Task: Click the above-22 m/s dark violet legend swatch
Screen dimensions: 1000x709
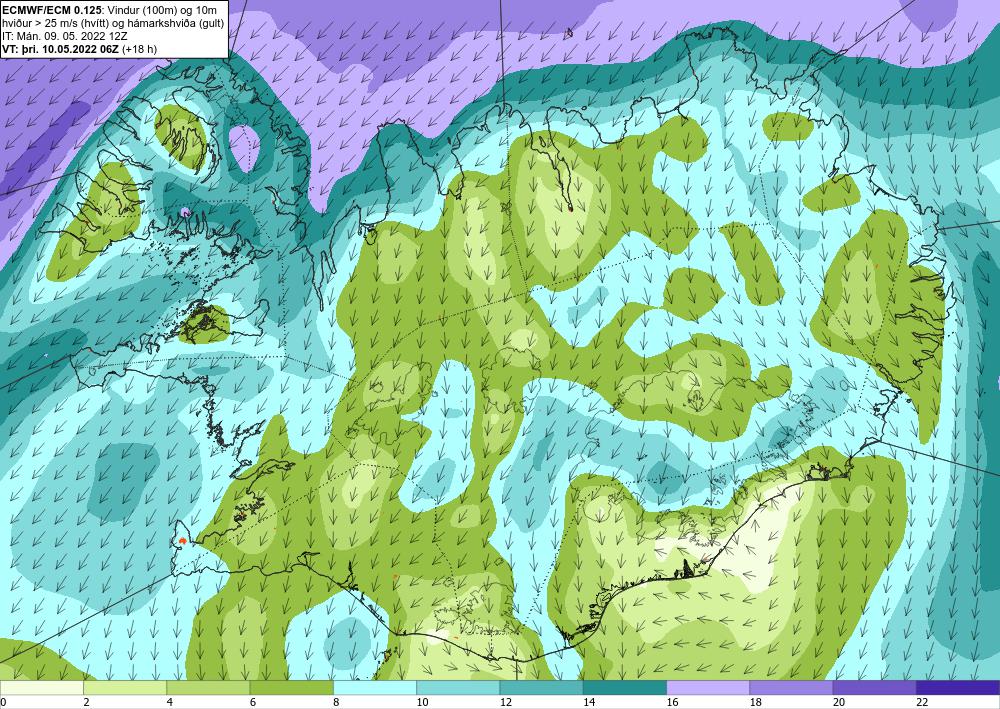Action: pyautogui.click(x=958, y=687)
